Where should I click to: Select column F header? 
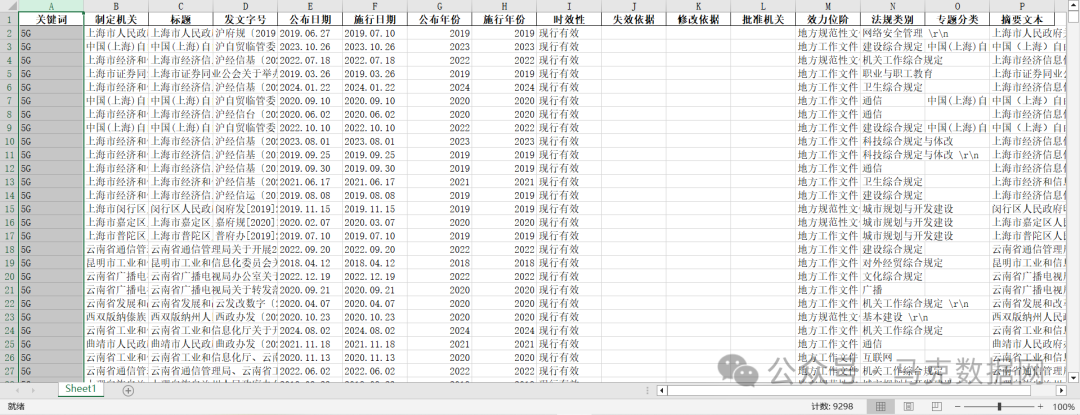click(375, 6)
